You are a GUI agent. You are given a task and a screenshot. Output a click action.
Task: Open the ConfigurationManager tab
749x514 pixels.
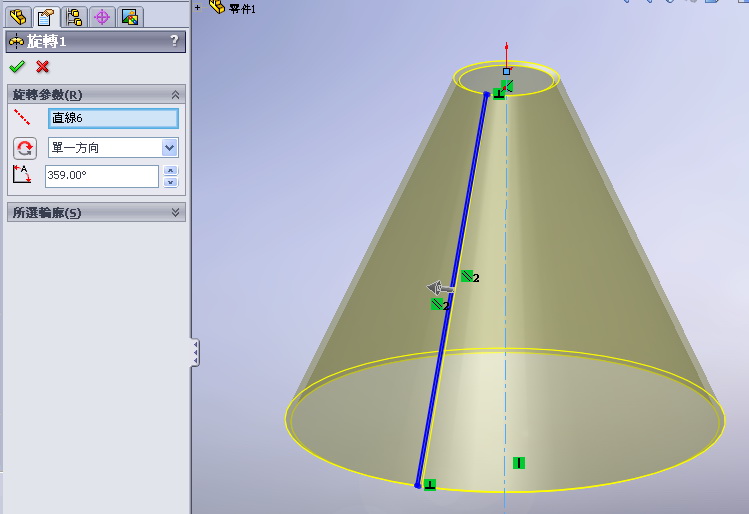coord(74,17)
